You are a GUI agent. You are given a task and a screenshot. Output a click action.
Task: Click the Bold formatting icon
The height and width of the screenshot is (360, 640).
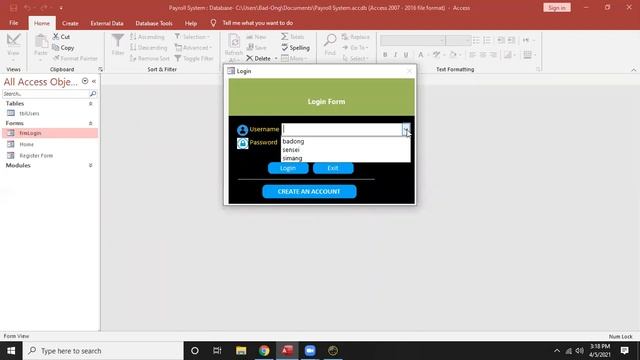click(385, 54)
